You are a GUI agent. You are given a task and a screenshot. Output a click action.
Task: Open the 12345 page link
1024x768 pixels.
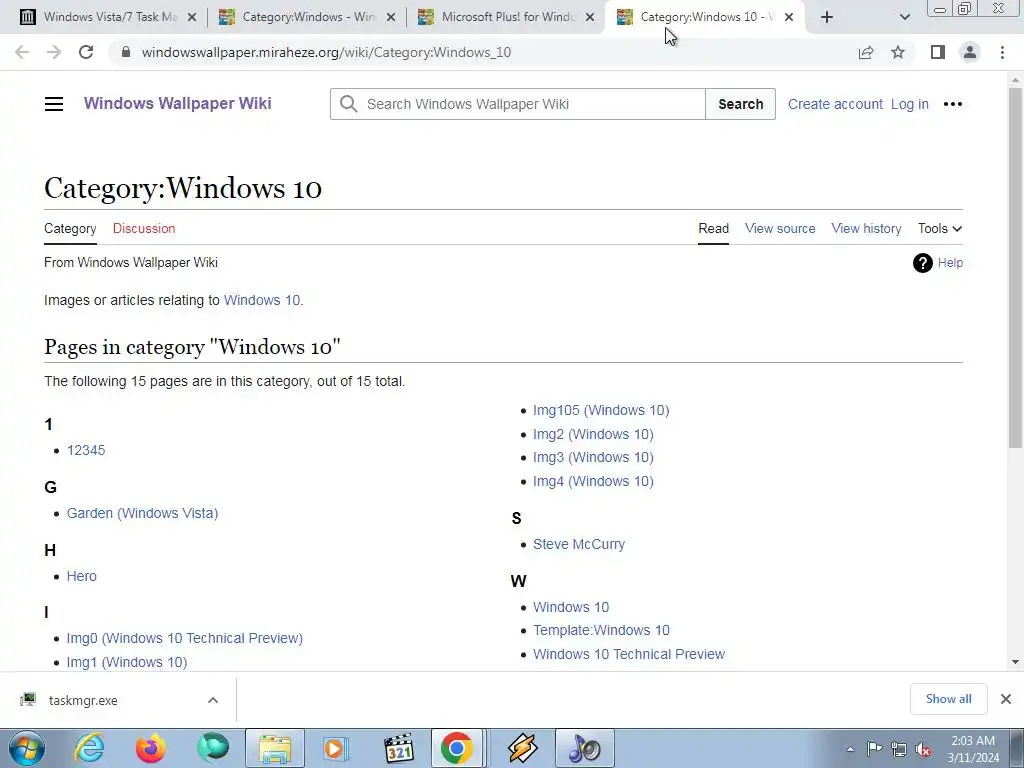[x=86, y=451]
